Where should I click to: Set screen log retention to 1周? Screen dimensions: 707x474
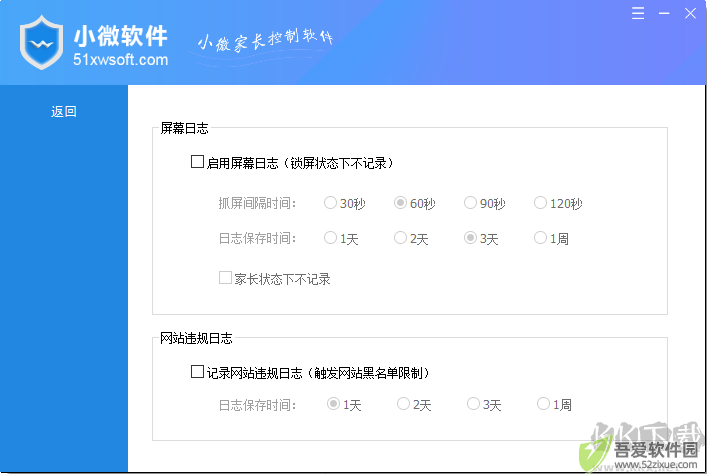(540, 237)
